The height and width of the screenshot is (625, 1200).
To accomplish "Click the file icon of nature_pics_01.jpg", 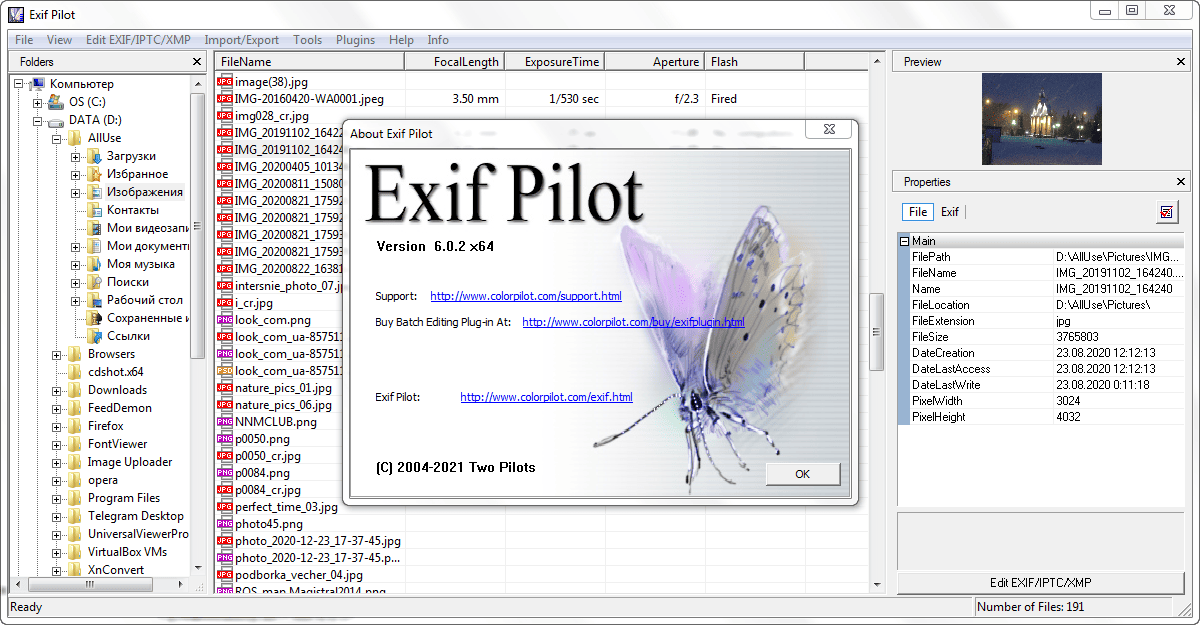I will tap(225, 388).
